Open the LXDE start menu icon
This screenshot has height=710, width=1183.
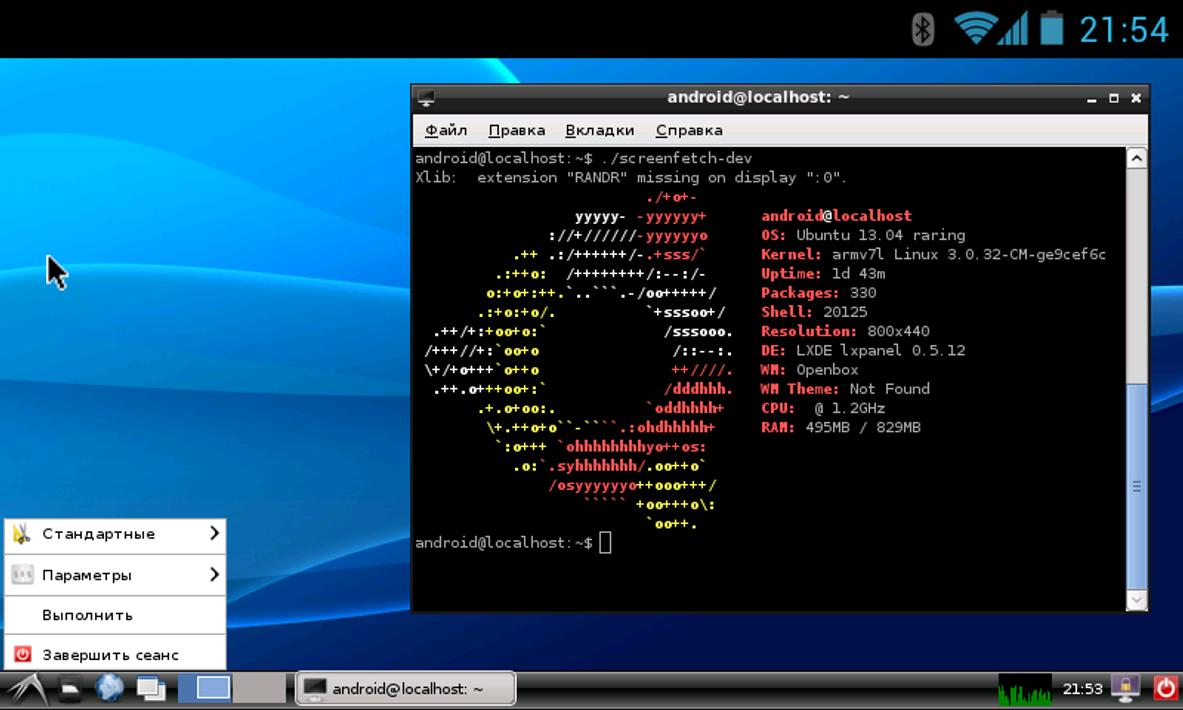pos(26,689)
